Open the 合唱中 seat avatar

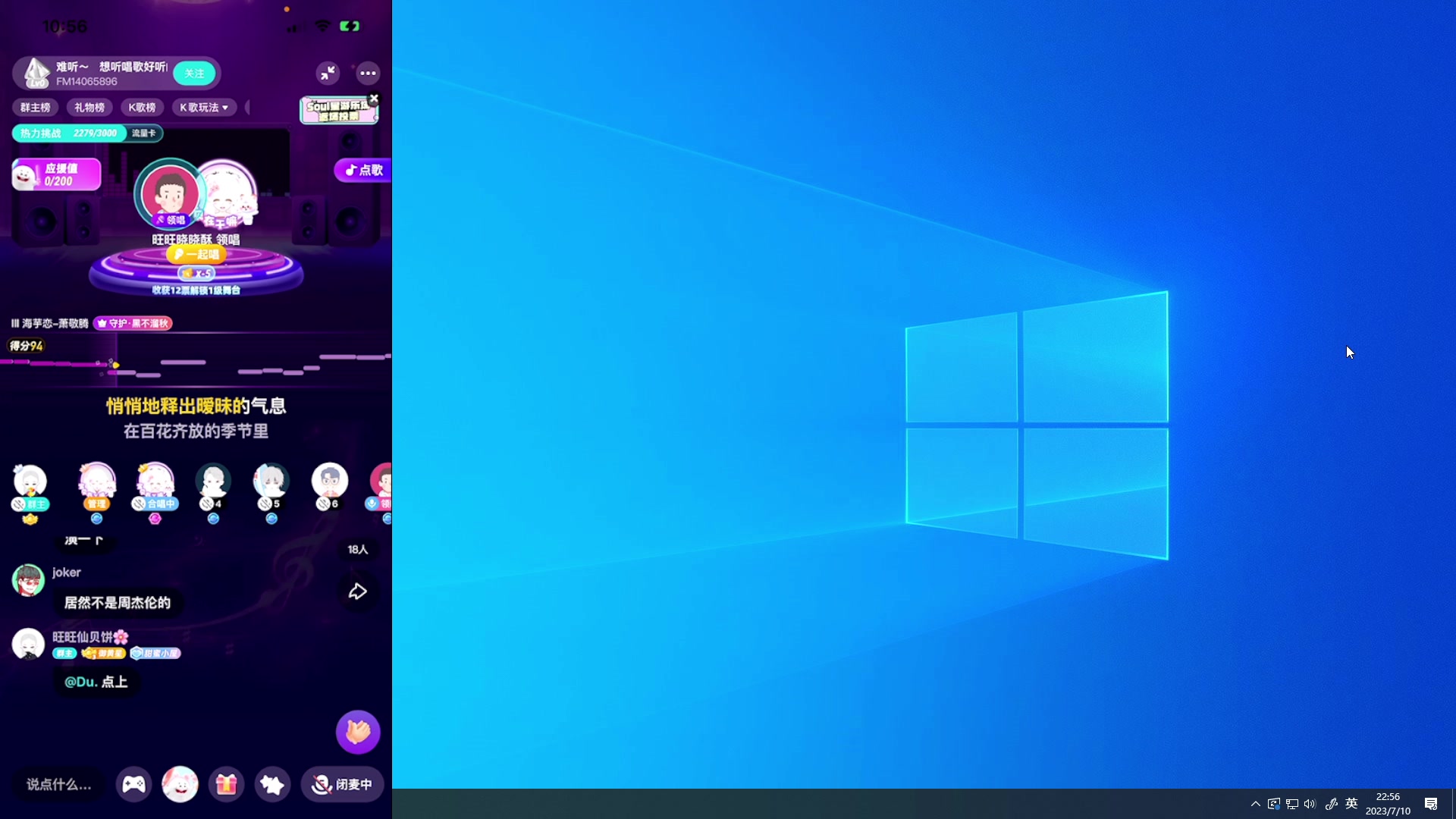pyautogui.click(x=155, y=481)
